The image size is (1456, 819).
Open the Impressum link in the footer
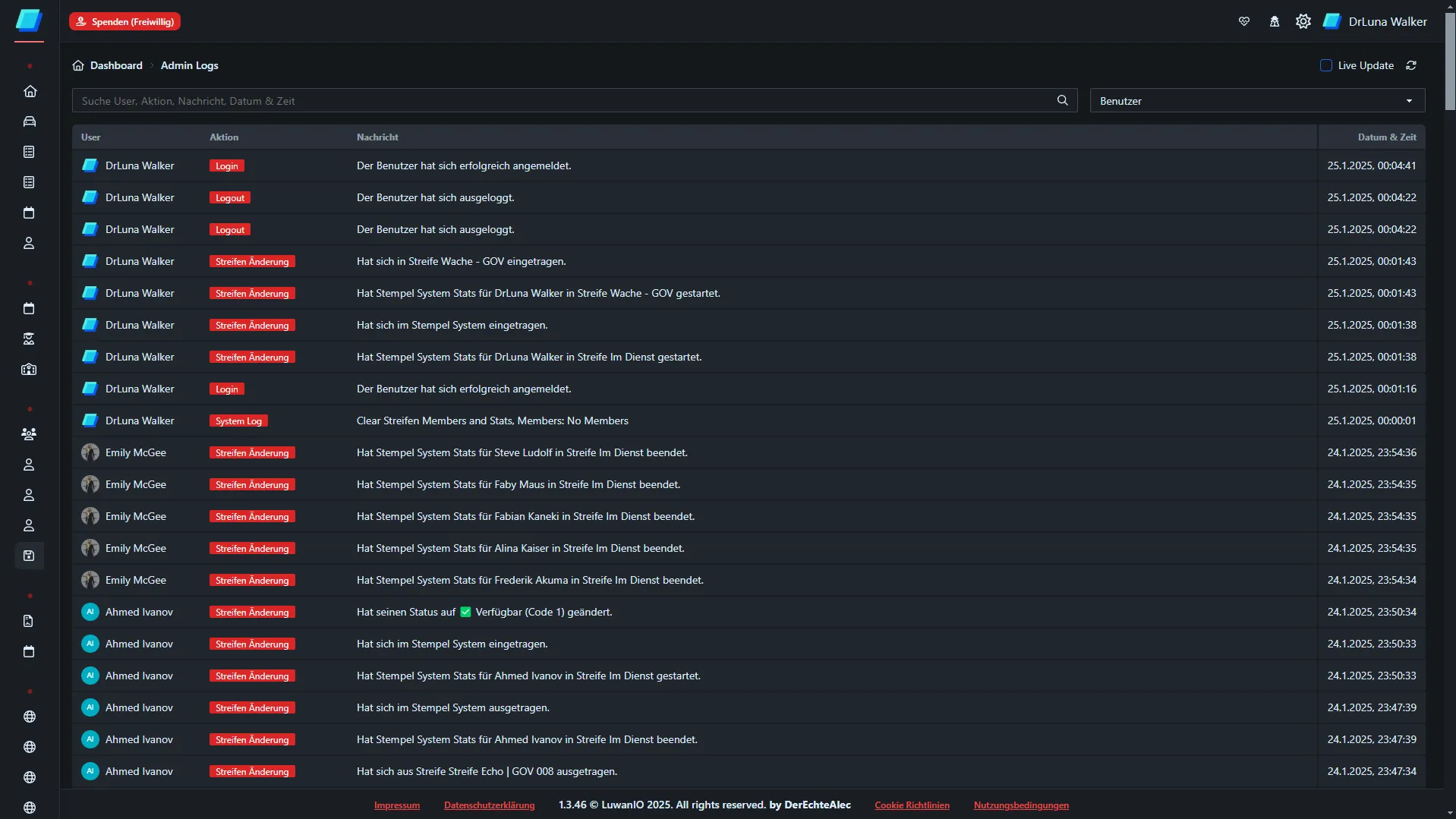[x=396, y=805]
